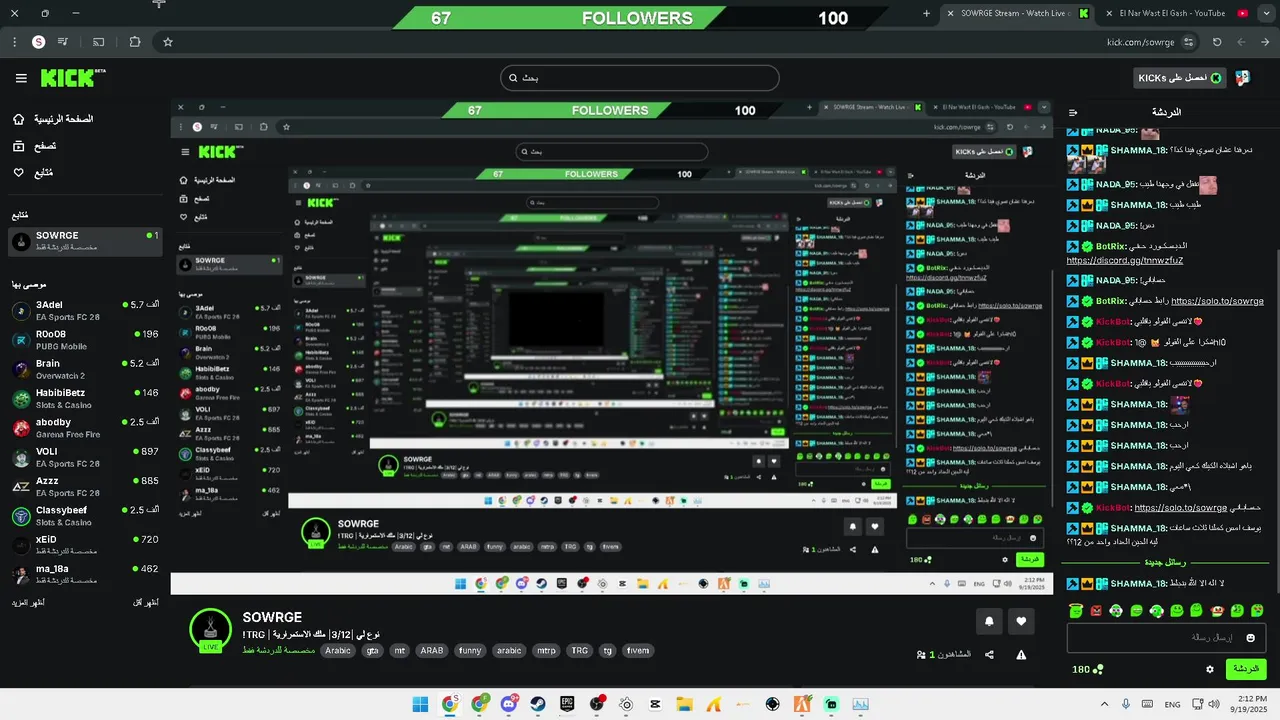Open site info icon beside kick.com/sowrge
This screenshot has width=1280, height=720.
pyautogui.click(x=1188, y=42)
